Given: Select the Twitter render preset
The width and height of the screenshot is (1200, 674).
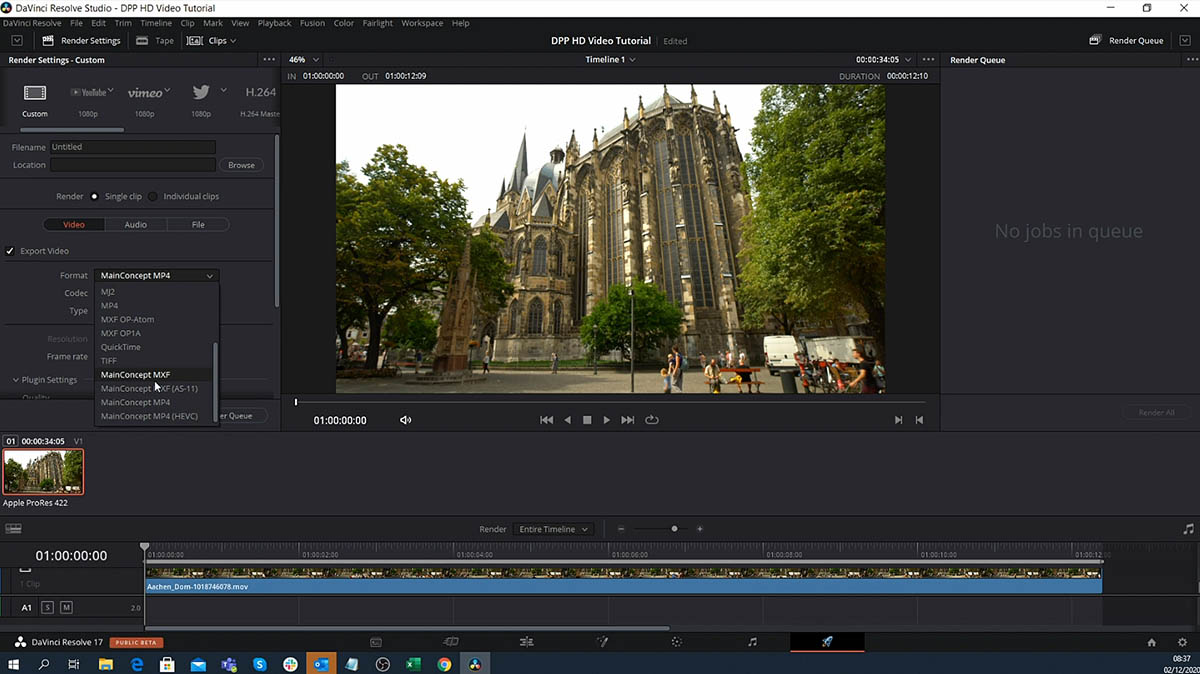Looking at the screenshot, I should coord(201,93).
